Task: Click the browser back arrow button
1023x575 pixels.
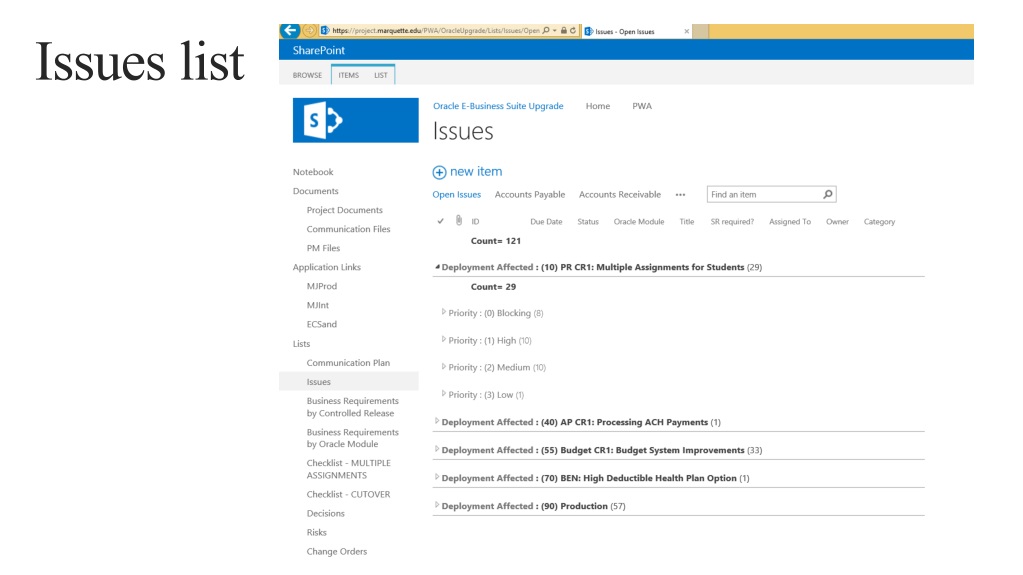Action: pos(290,31)
